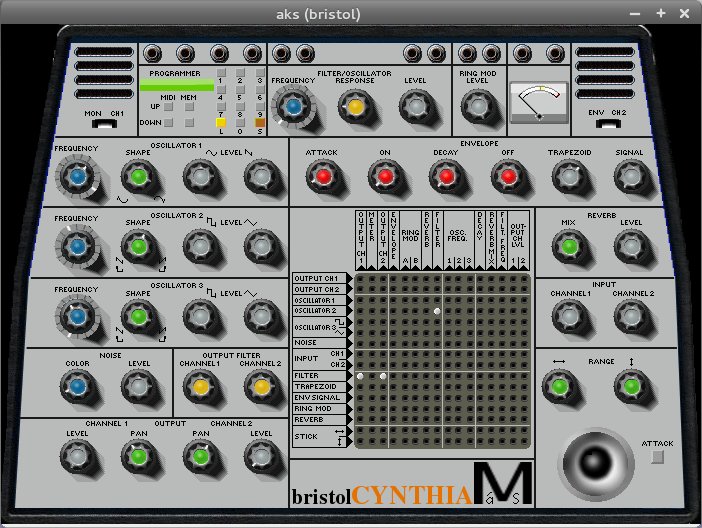This screenshot has height=528, width=702.
Task: Click the Noise Color blue knob
Action: 77,387
